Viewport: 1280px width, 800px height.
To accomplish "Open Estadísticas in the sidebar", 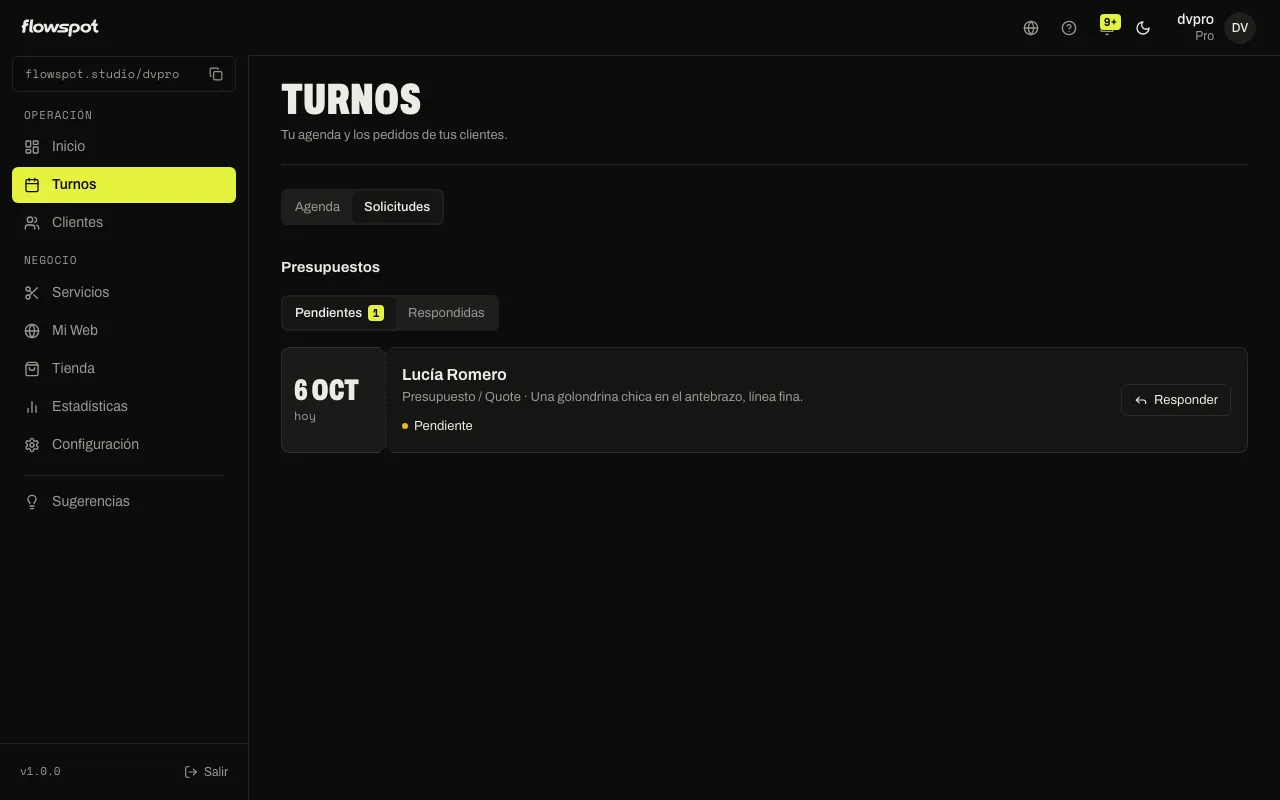I will (124, 407).
